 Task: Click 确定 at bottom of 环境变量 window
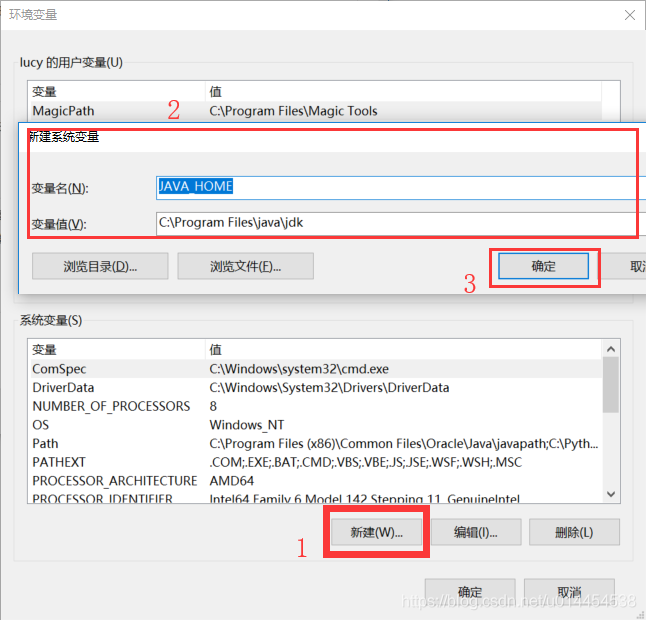(470, 592)
